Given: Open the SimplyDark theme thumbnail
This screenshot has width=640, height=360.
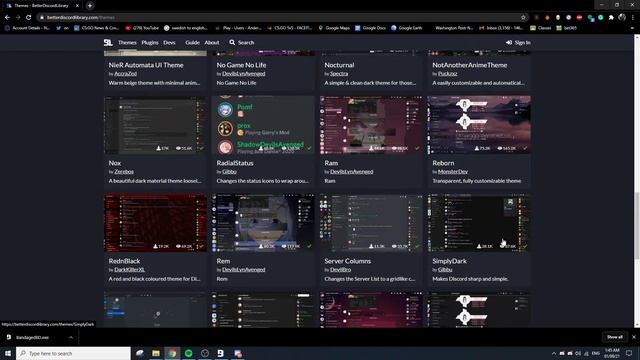Looking at the screenshot, I should [479, 223].
